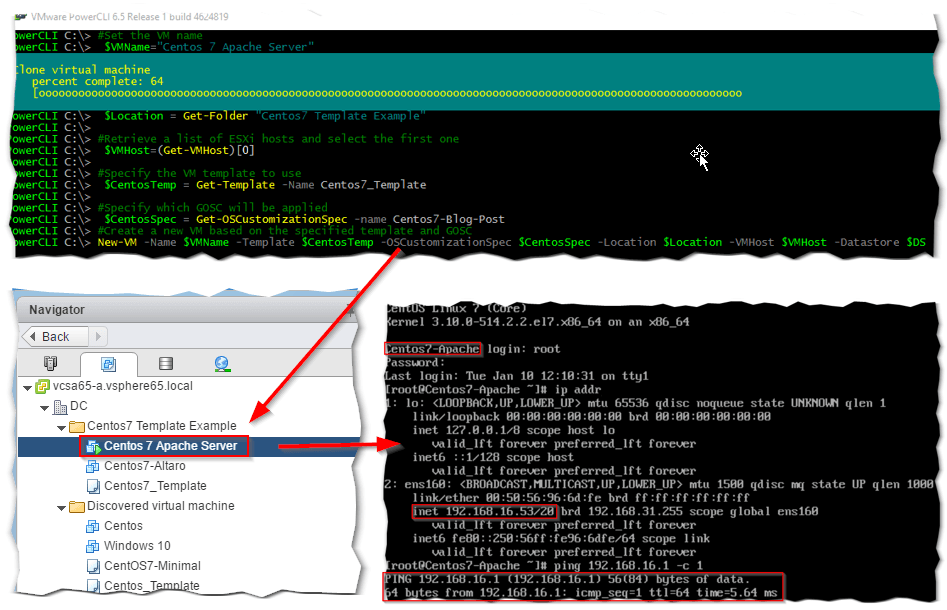Collapse the Discovered virtual machine folder
The image size is (947, 610).
pyautogui.click(x=62, y=508)
